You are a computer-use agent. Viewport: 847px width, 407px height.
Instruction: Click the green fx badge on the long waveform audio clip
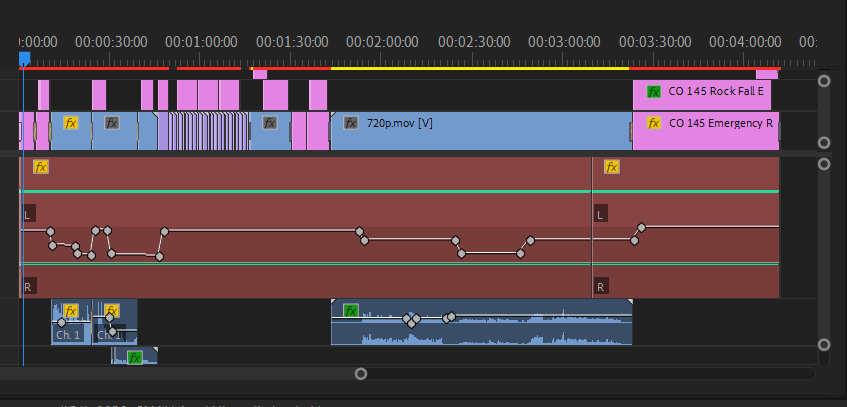[x=351, y=310]
